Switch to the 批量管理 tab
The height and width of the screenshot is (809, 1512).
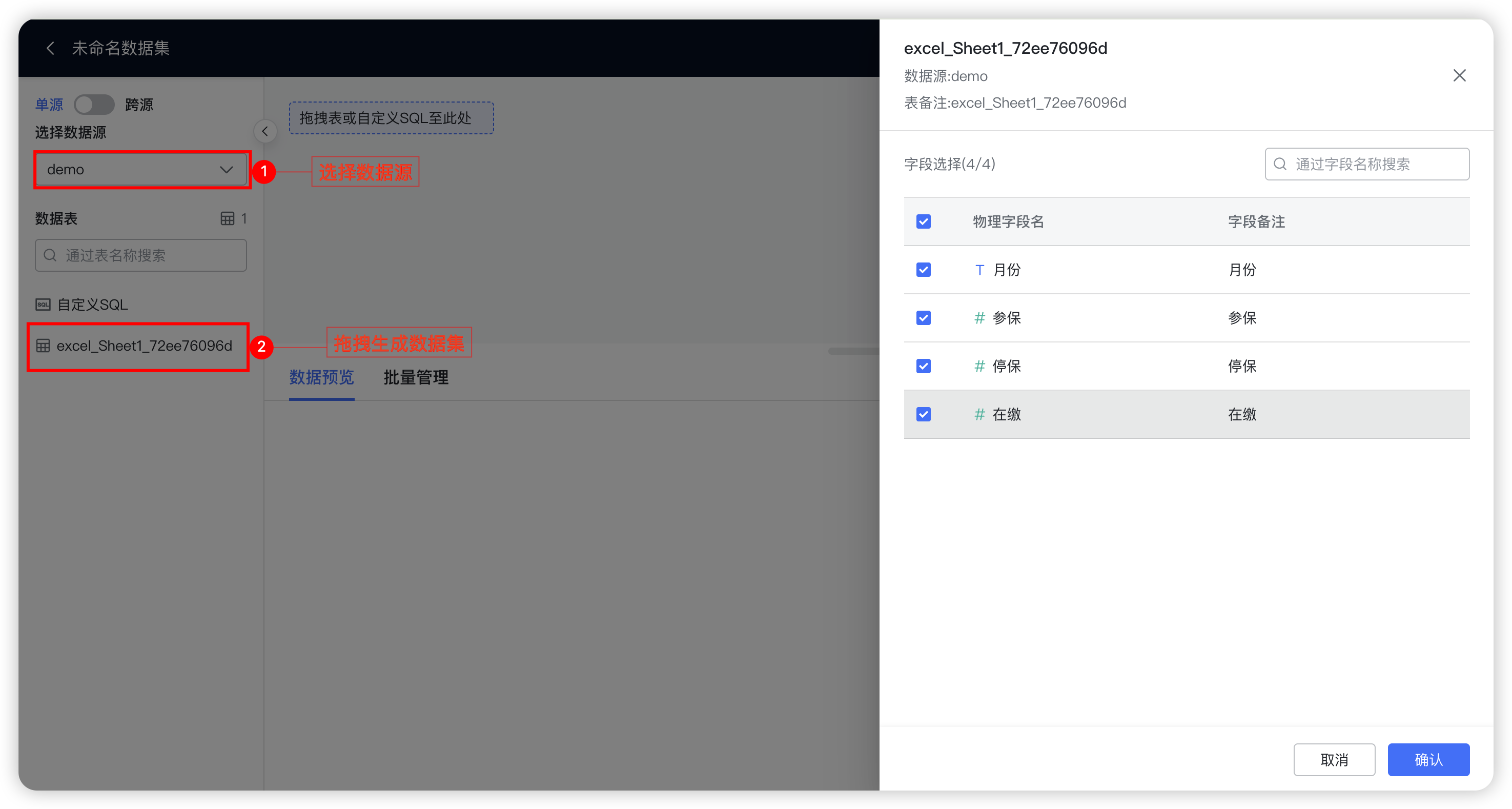[x=416, y=377]
